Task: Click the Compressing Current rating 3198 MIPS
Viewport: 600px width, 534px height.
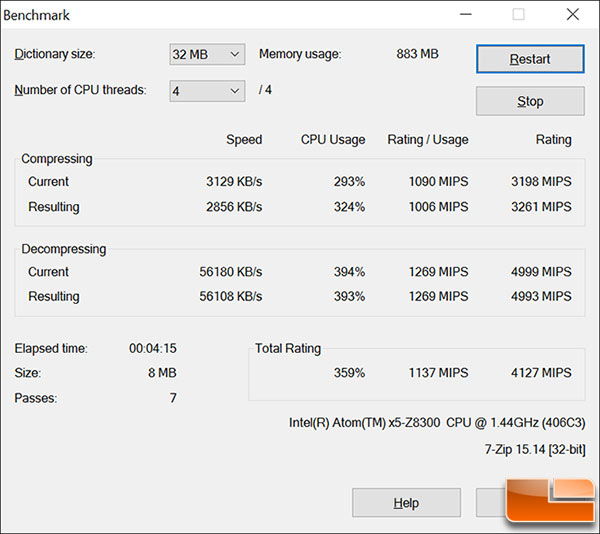Action: click(541, 181)
